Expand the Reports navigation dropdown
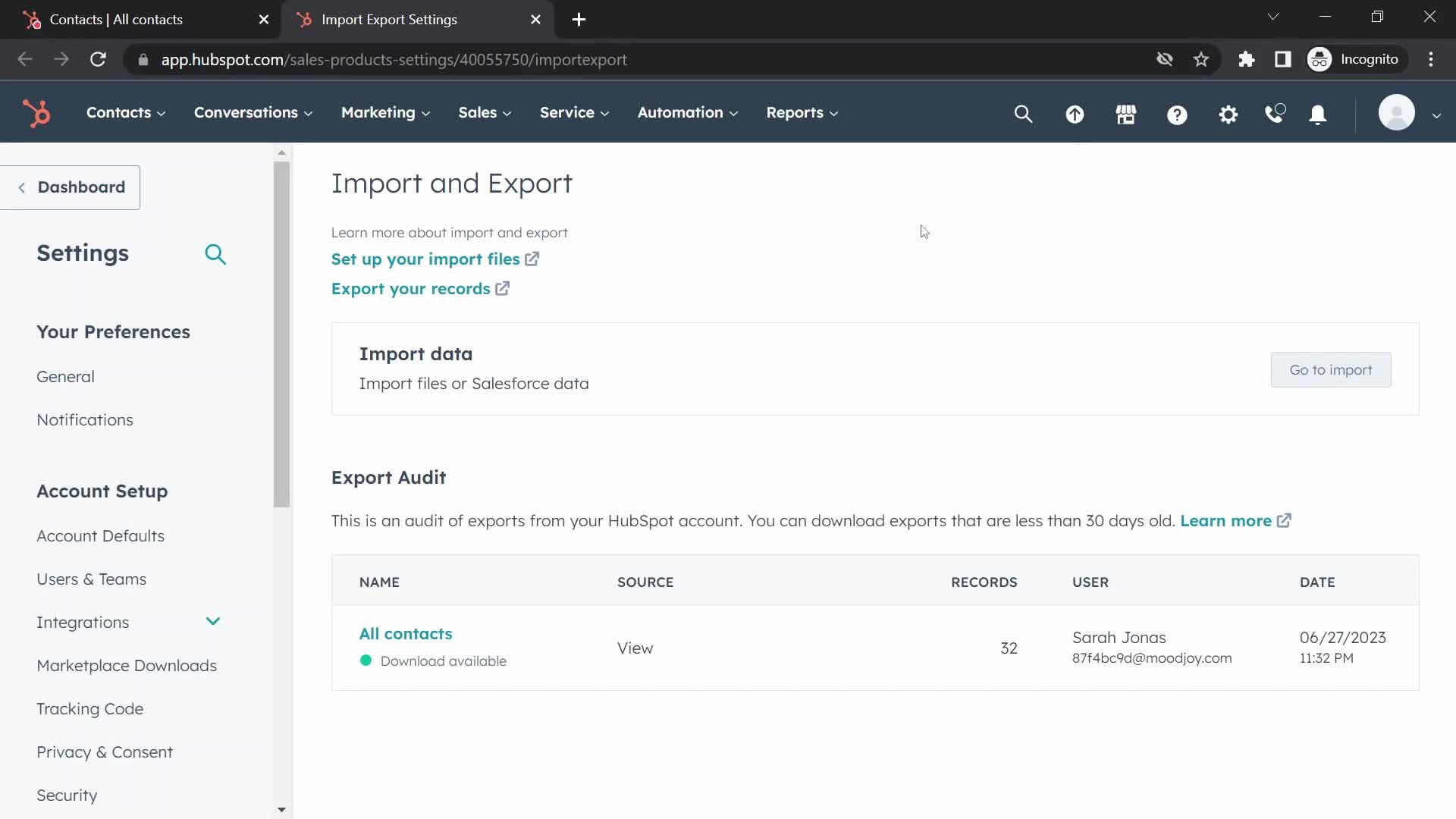 (x=801, y=112)
